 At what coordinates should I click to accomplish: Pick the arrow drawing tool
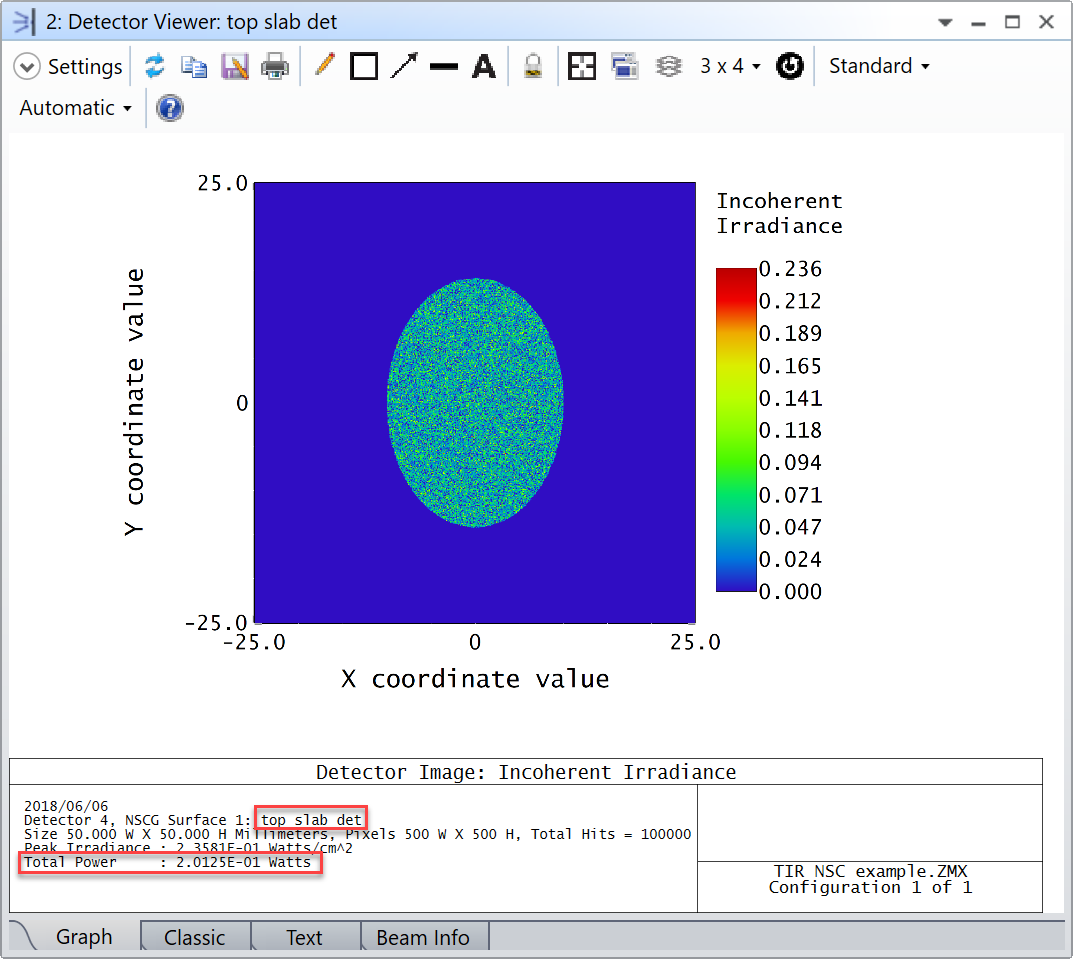click(404, 66)
